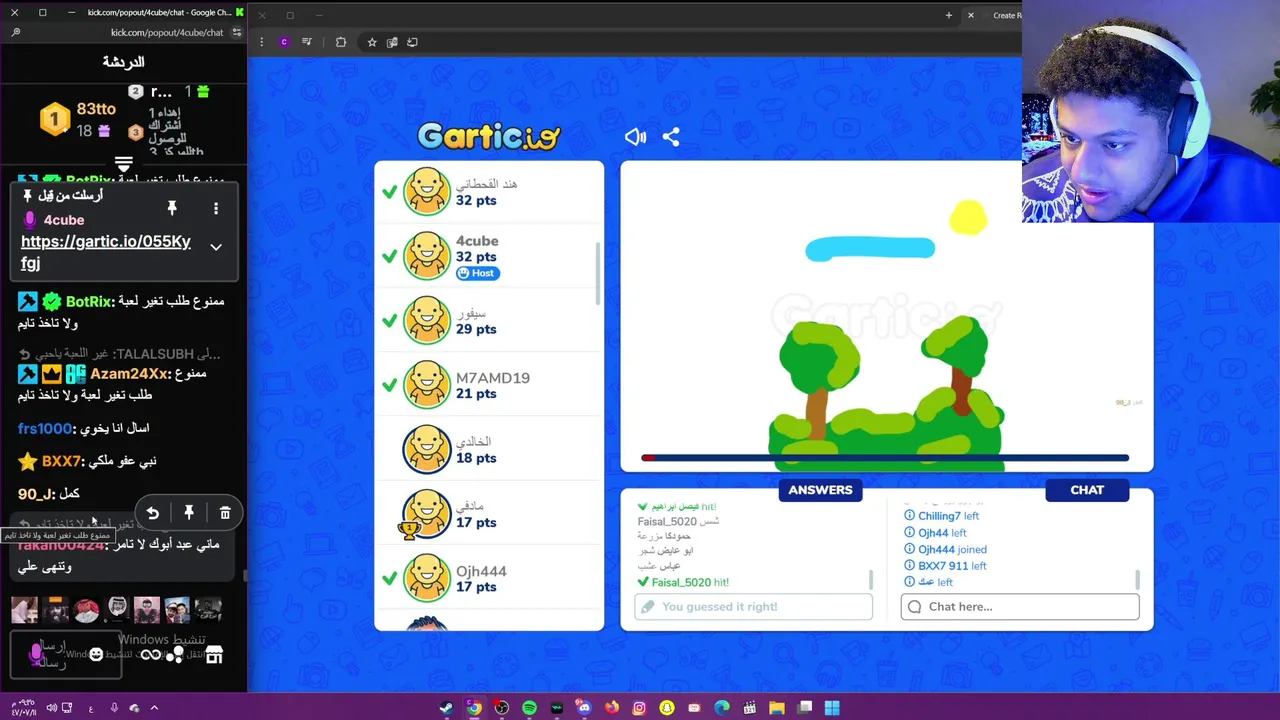1280x720 pixels.
Task: Open the Windows Start button
Action: coord(832,708)
